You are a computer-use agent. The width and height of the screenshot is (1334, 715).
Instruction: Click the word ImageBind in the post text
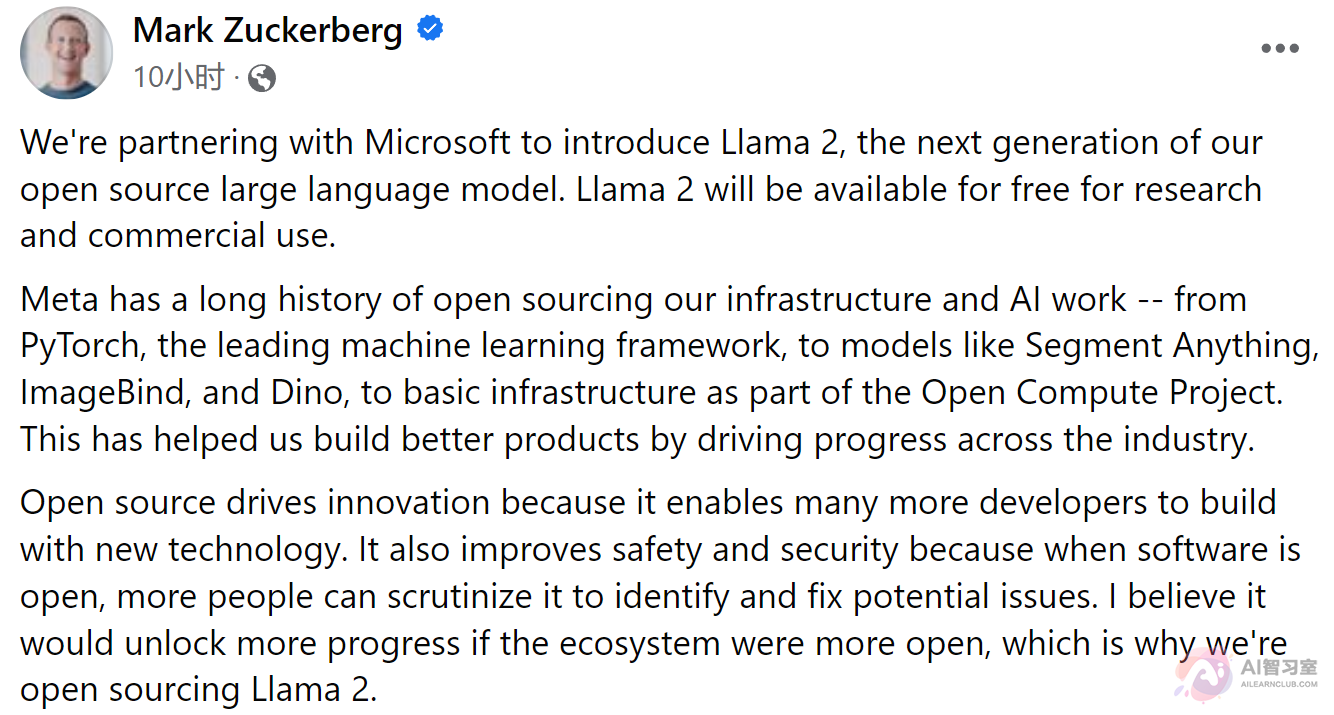point(101,391)
